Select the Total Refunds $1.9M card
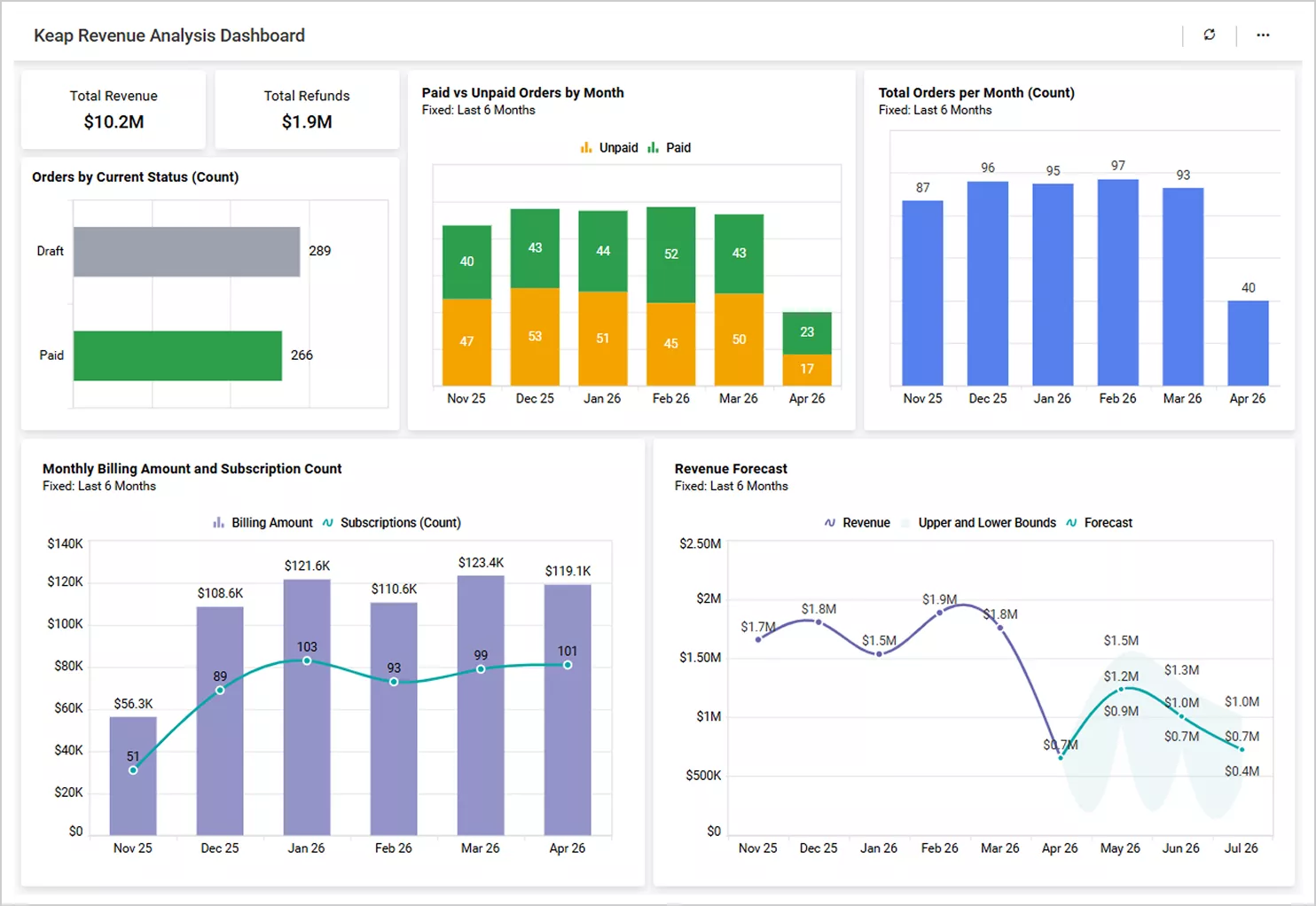Image resolution: width=1316 pixels, height=906 pixels. tap(307, 109)
